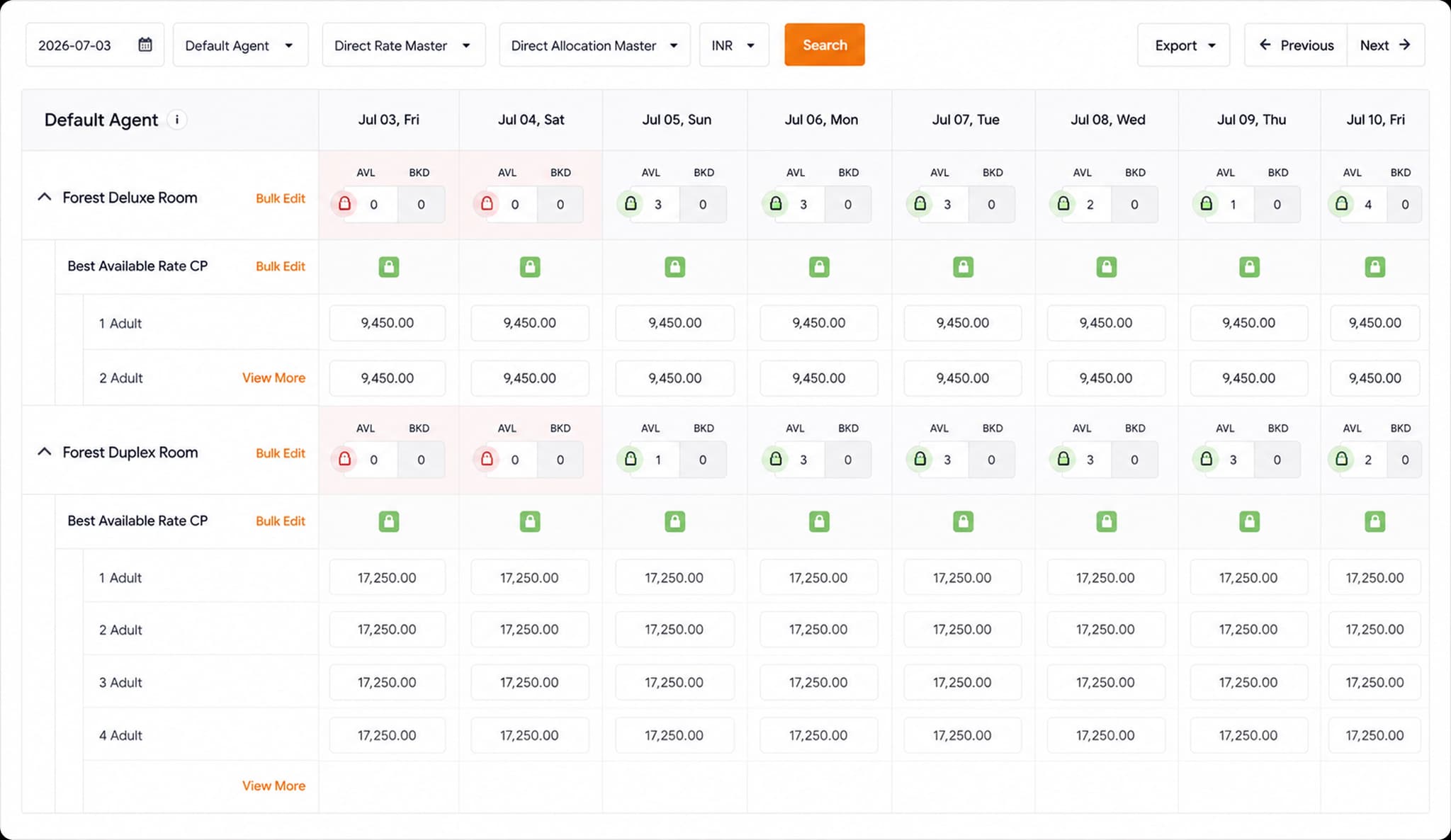Click green lock for Forest Deluxe Room Jul 07

click(920, 204)
